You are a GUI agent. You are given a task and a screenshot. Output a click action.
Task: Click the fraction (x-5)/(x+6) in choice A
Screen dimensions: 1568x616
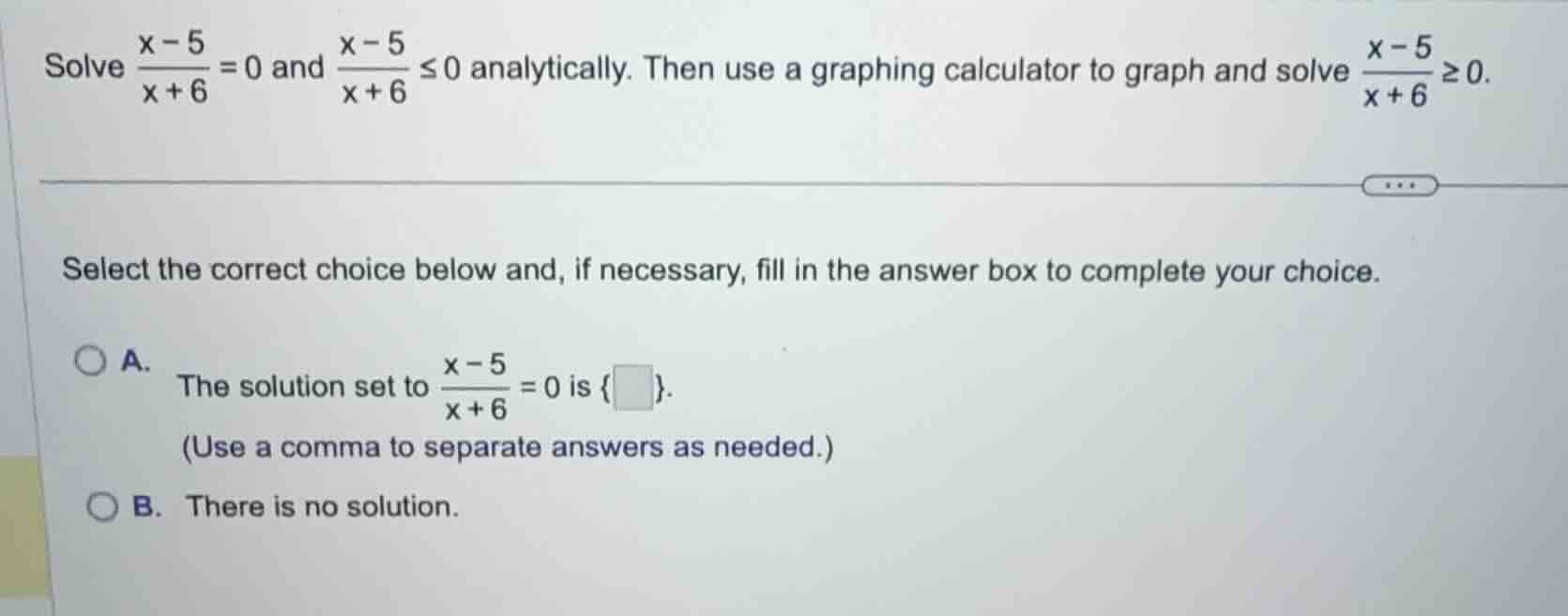(472, 385)
